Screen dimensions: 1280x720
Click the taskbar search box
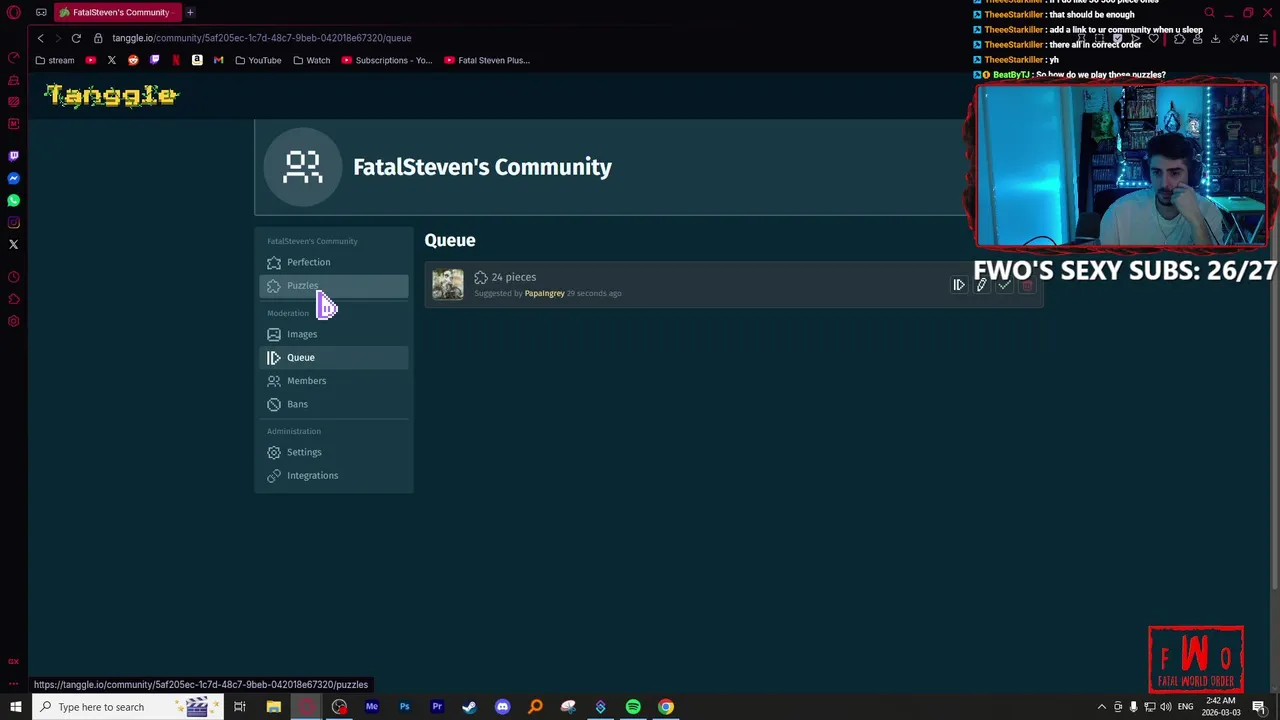pyautogui.click(x=127, y=707)
